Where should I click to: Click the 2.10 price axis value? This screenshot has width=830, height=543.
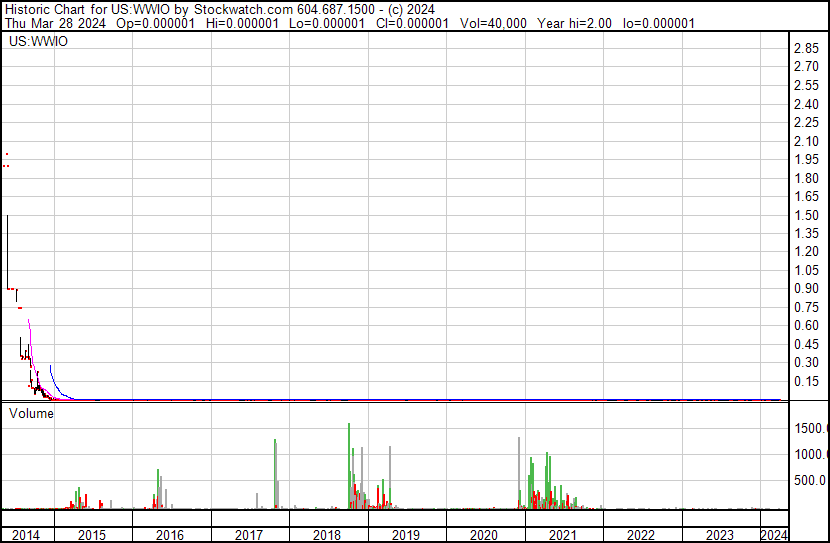(806, 141)
